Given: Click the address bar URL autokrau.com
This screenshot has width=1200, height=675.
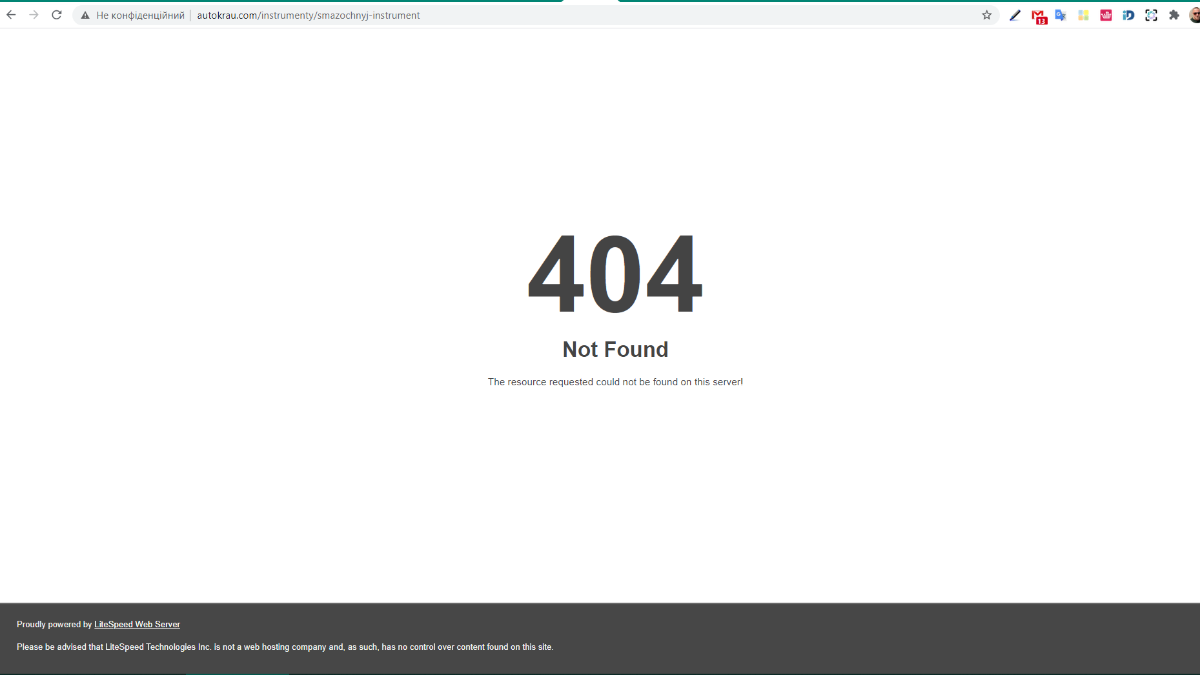Looking at the screenshot, I should pyautogui.click(x=308, y=15).
